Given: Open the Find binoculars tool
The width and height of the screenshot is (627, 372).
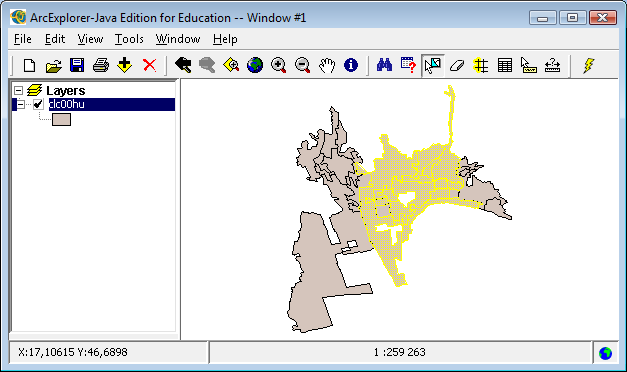Looking at the screenshot, I should coord(384,65).
